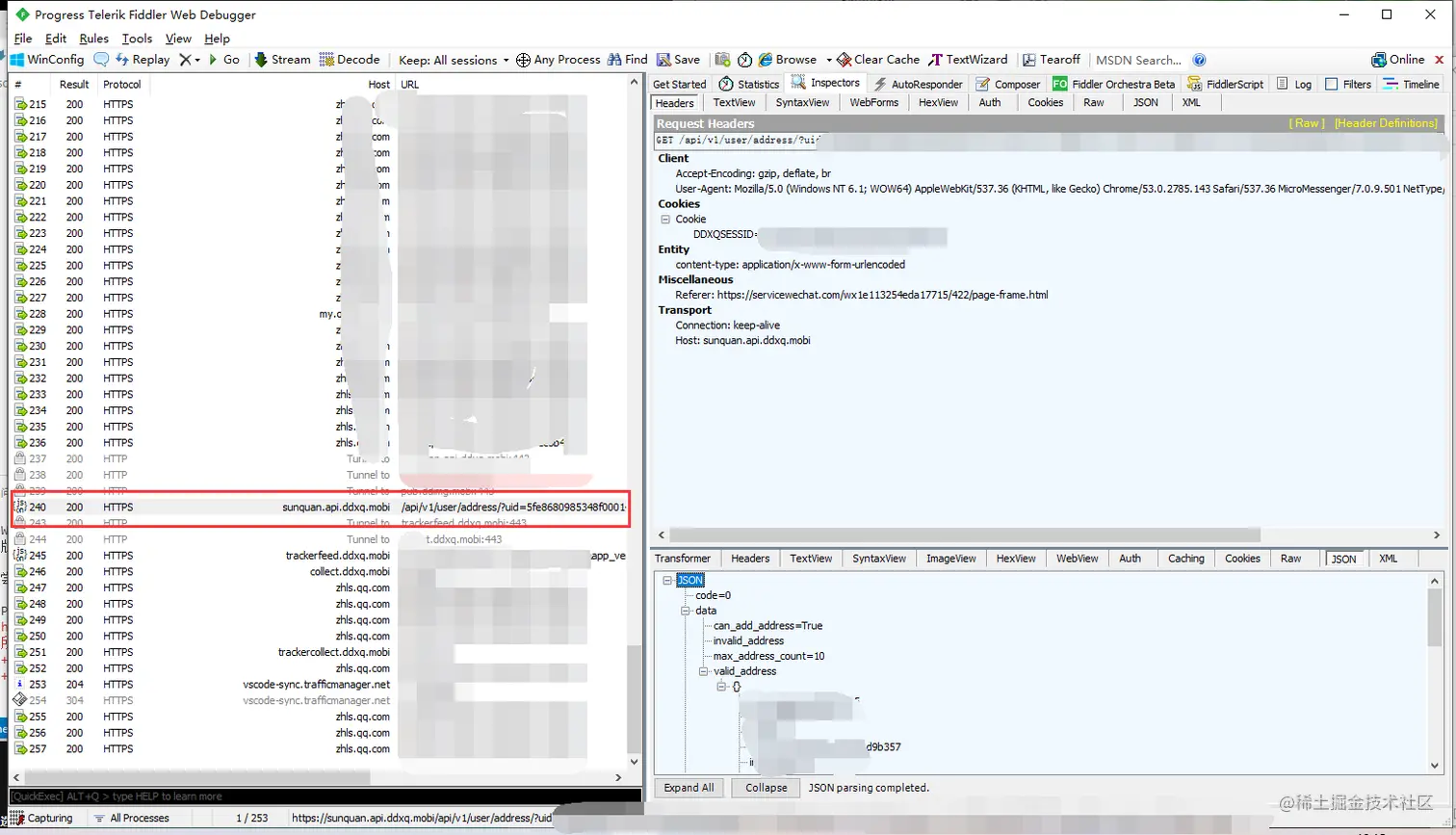Toggle Stream mode in the toolbar
This screenshot has height=835, width=1456.
pyautogui.click(x=282, y=60)
